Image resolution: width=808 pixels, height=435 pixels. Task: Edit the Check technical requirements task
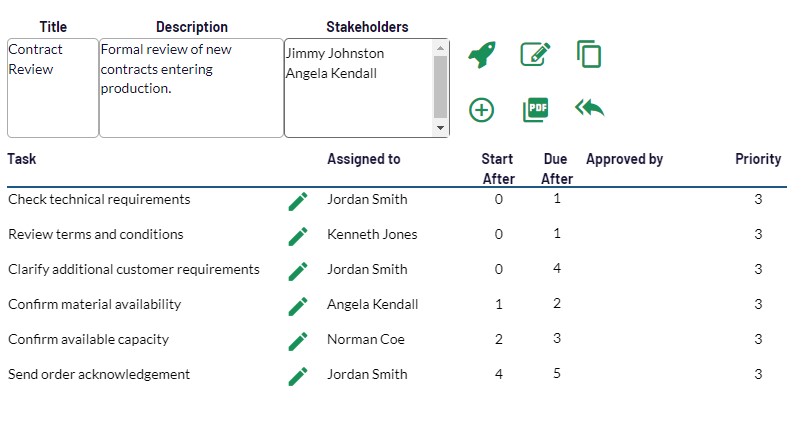(297, 200)
